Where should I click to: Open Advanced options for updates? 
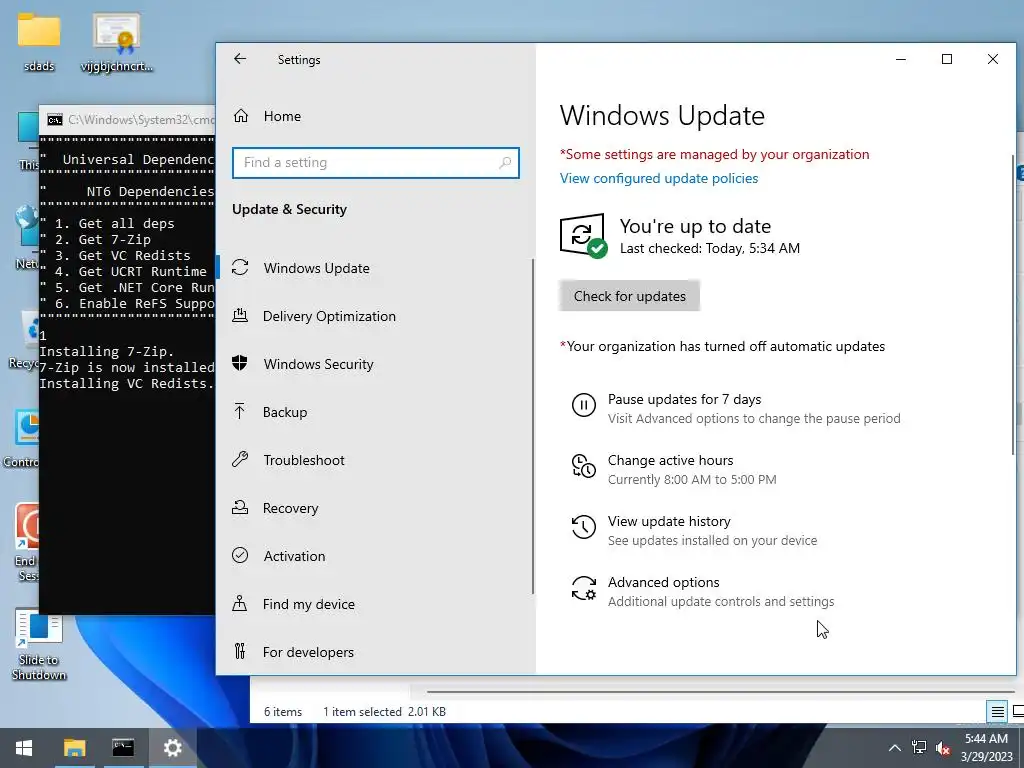point(664,582)
